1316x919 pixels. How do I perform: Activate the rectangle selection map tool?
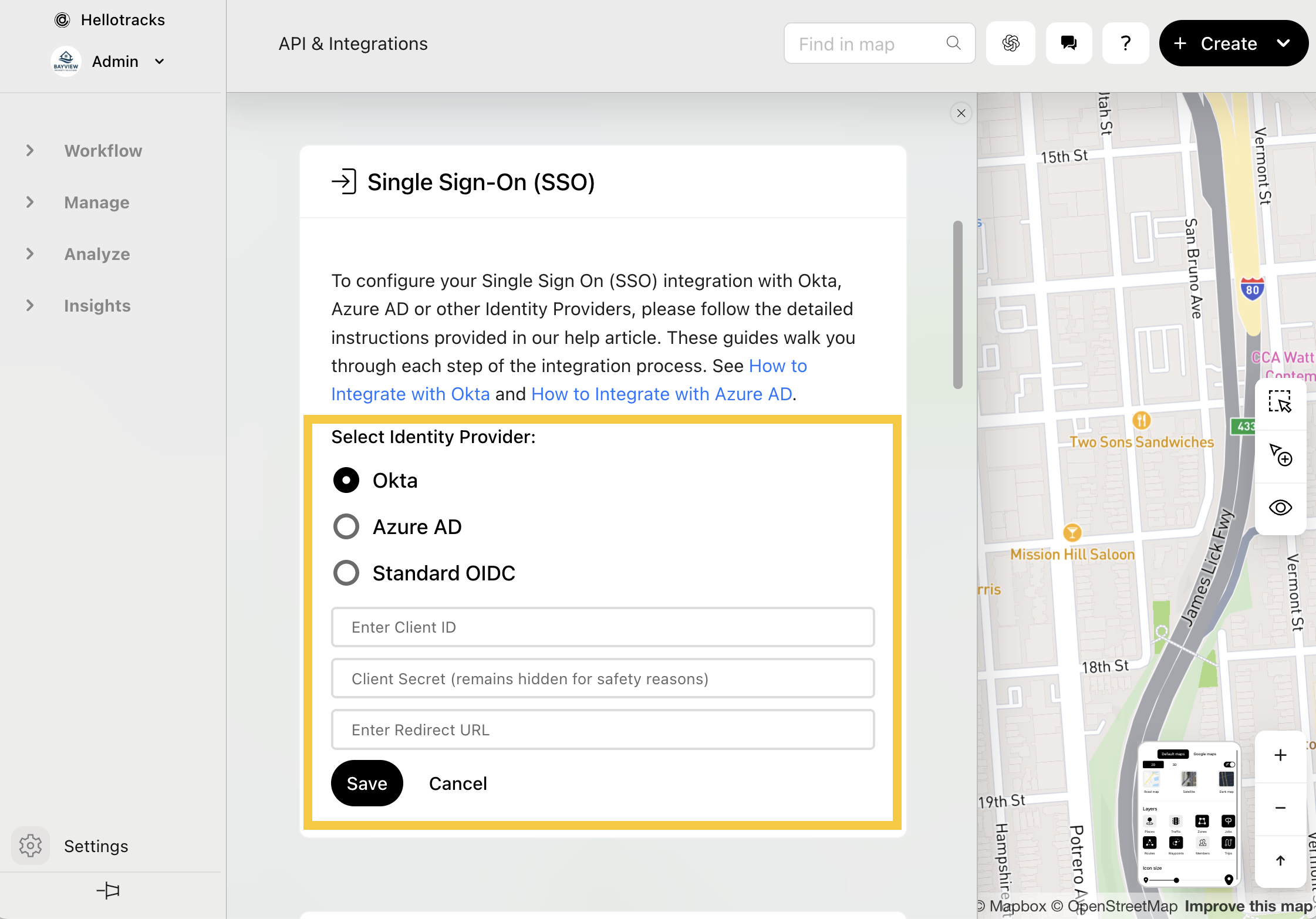[1280, 403]
